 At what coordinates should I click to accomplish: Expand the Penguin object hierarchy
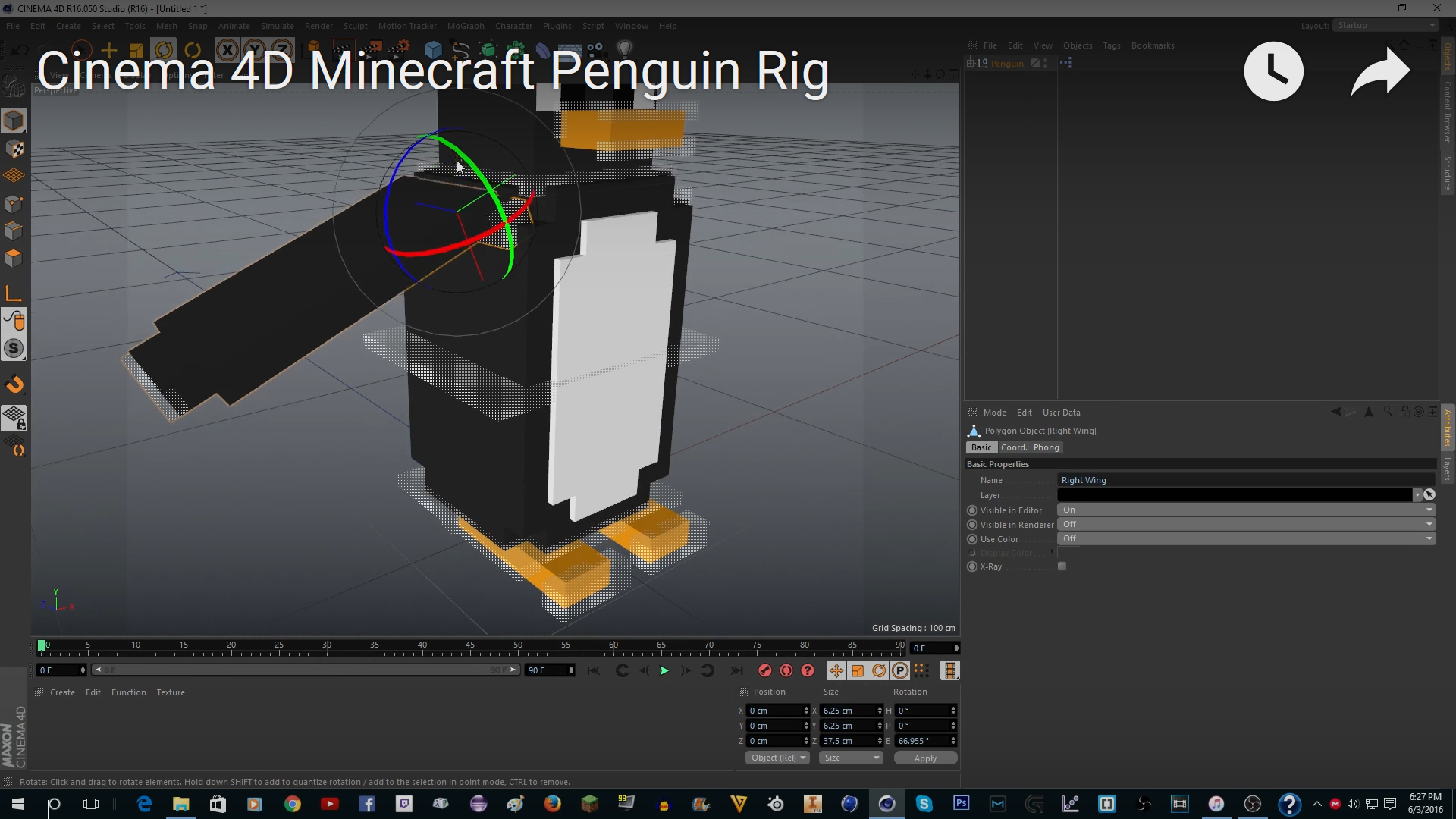971,63
